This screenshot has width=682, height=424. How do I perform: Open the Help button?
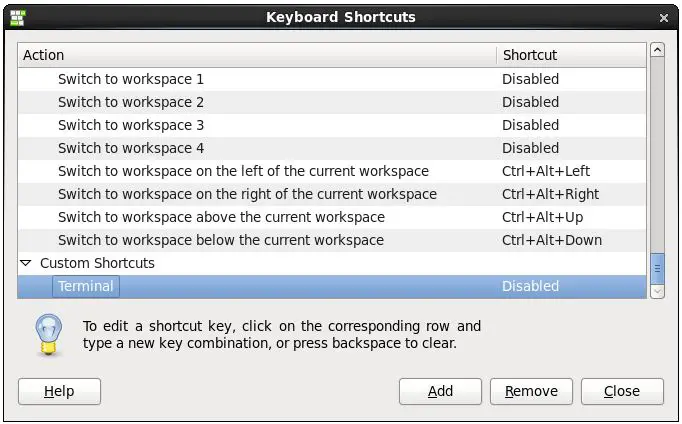pyautogui.click(x=59, y=391)
